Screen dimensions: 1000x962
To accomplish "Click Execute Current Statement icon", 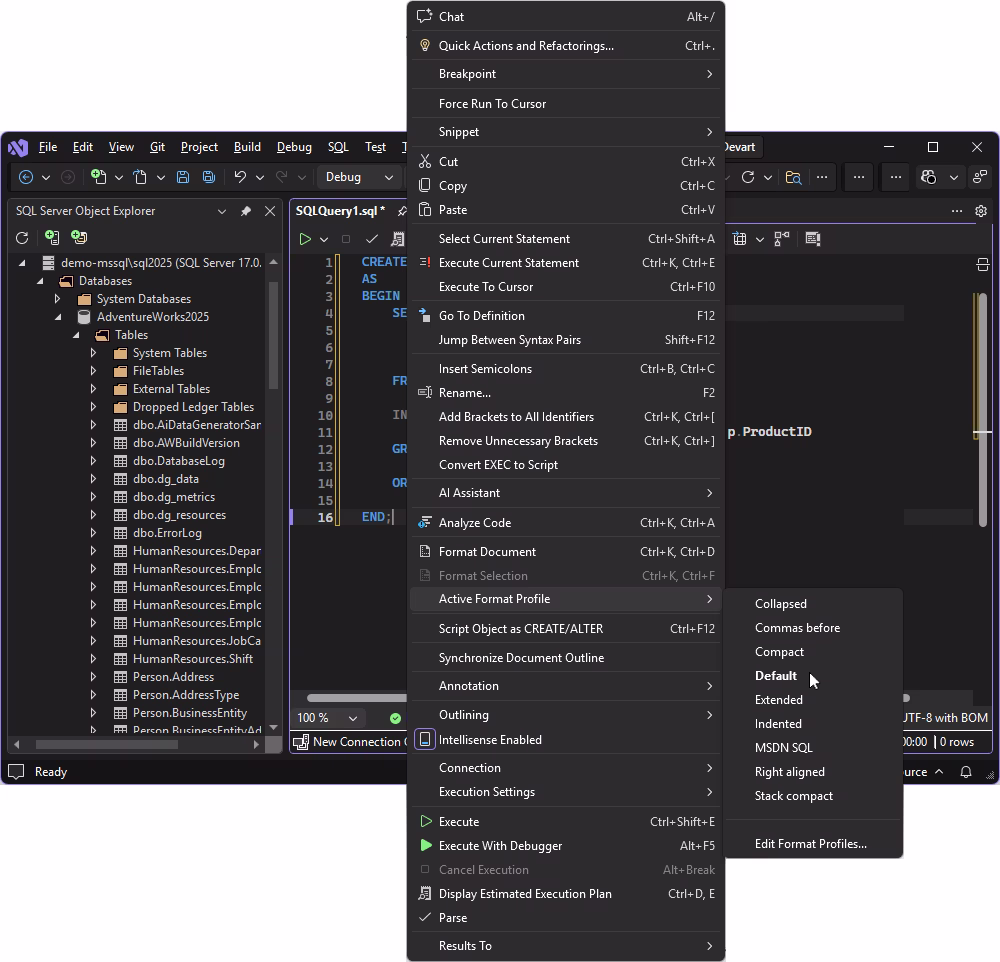I will [424, 262].
